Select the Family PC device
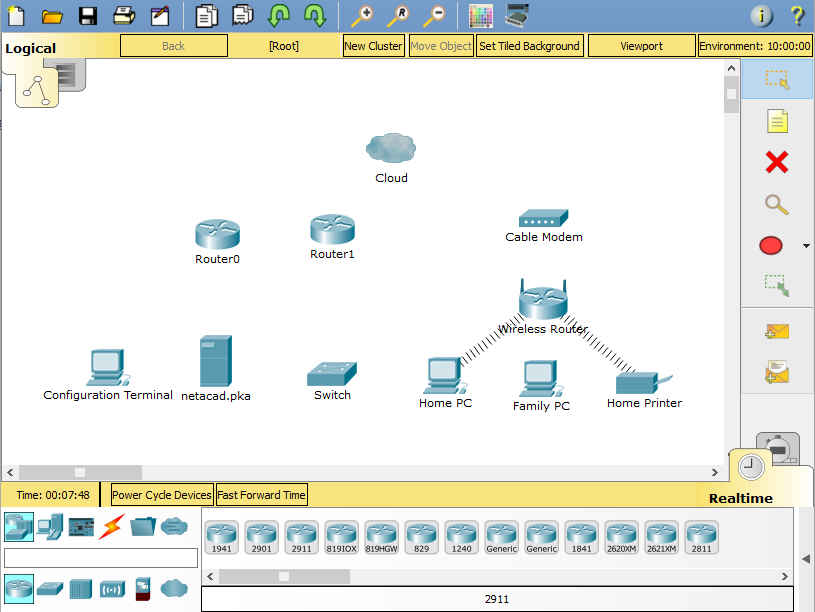The width and height of the screenshot is (815, 612). click(541, 379)
